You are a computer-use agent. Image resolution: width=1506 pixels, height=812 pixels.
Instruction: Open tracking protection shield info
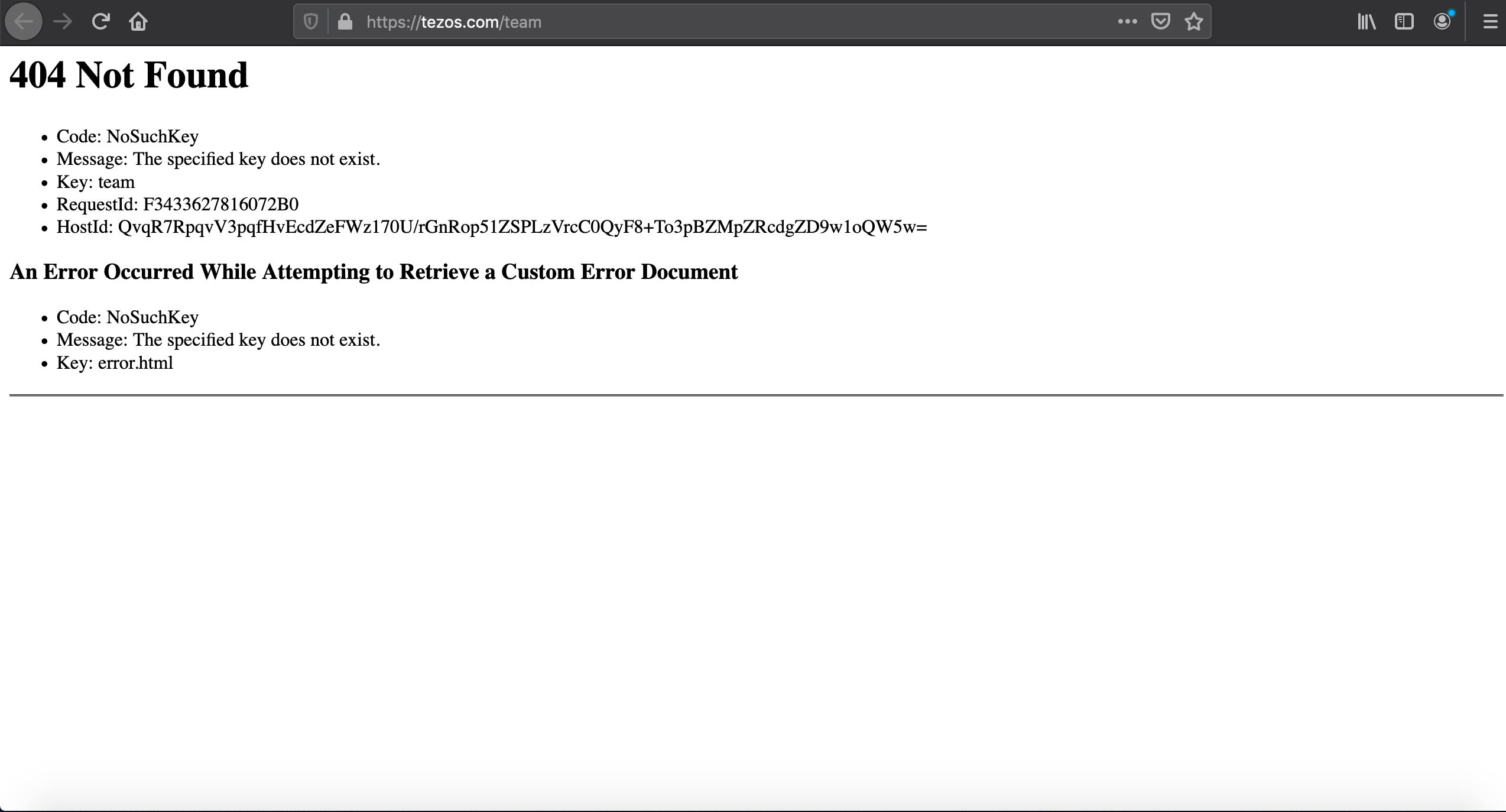coord(311,22)
